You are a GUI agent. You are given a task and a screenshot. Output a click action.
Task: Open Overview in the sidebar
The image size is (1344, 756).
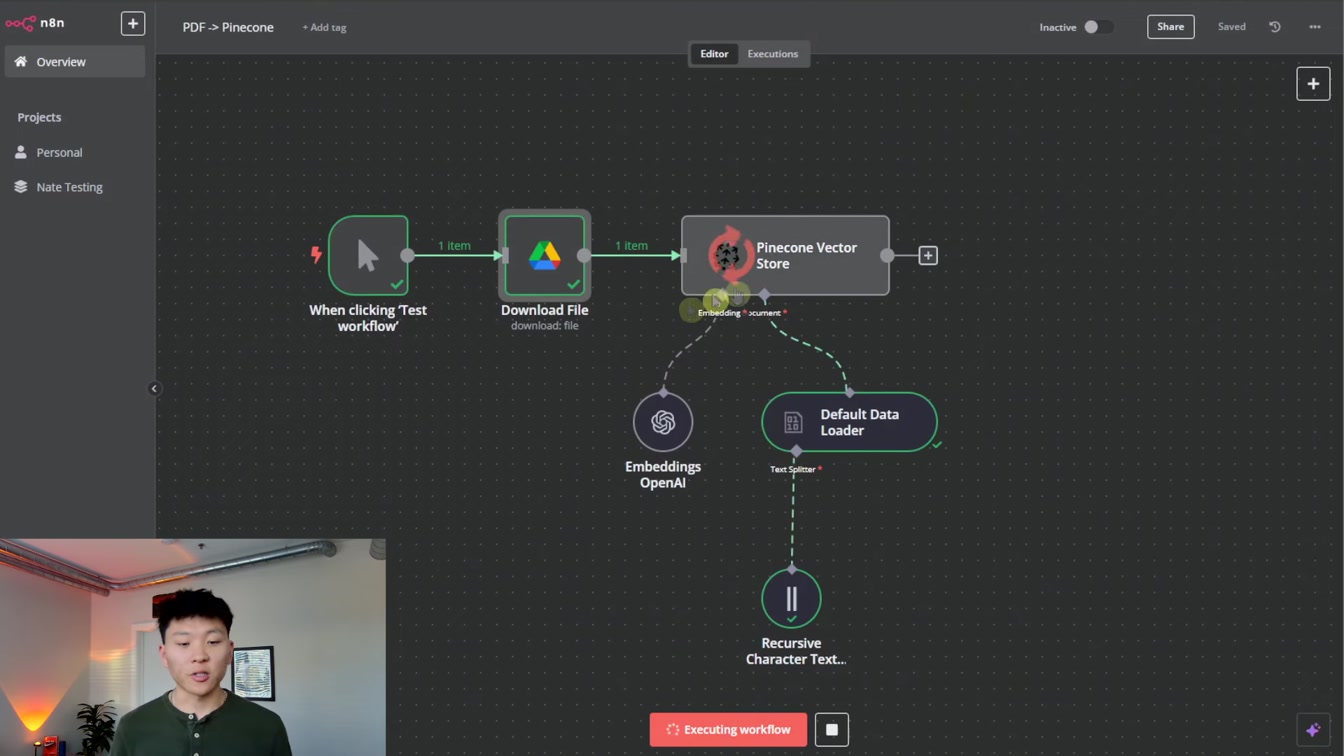(75, 62)
